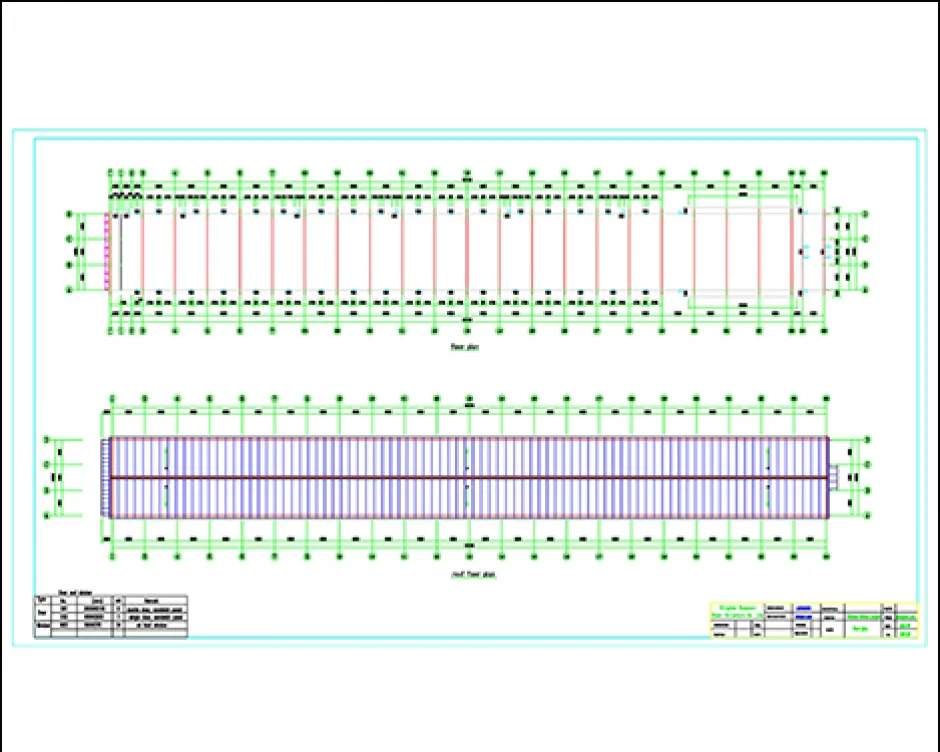Click the top-right grid bubble of floor plan
940x752 pixels.
tap(825, 173)
